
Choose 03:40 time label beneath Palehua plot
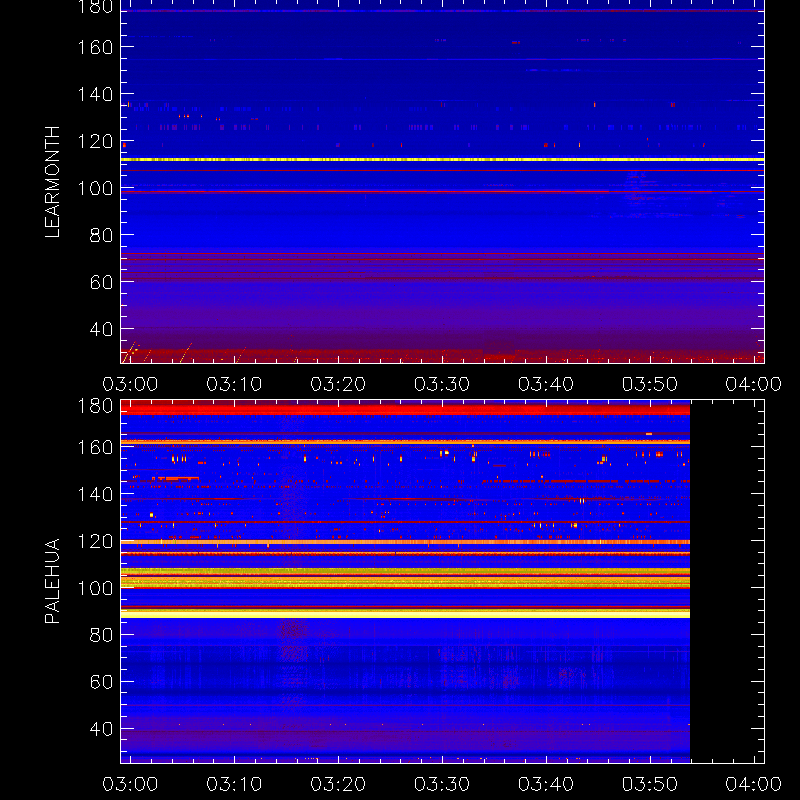[x=546, y=784]
